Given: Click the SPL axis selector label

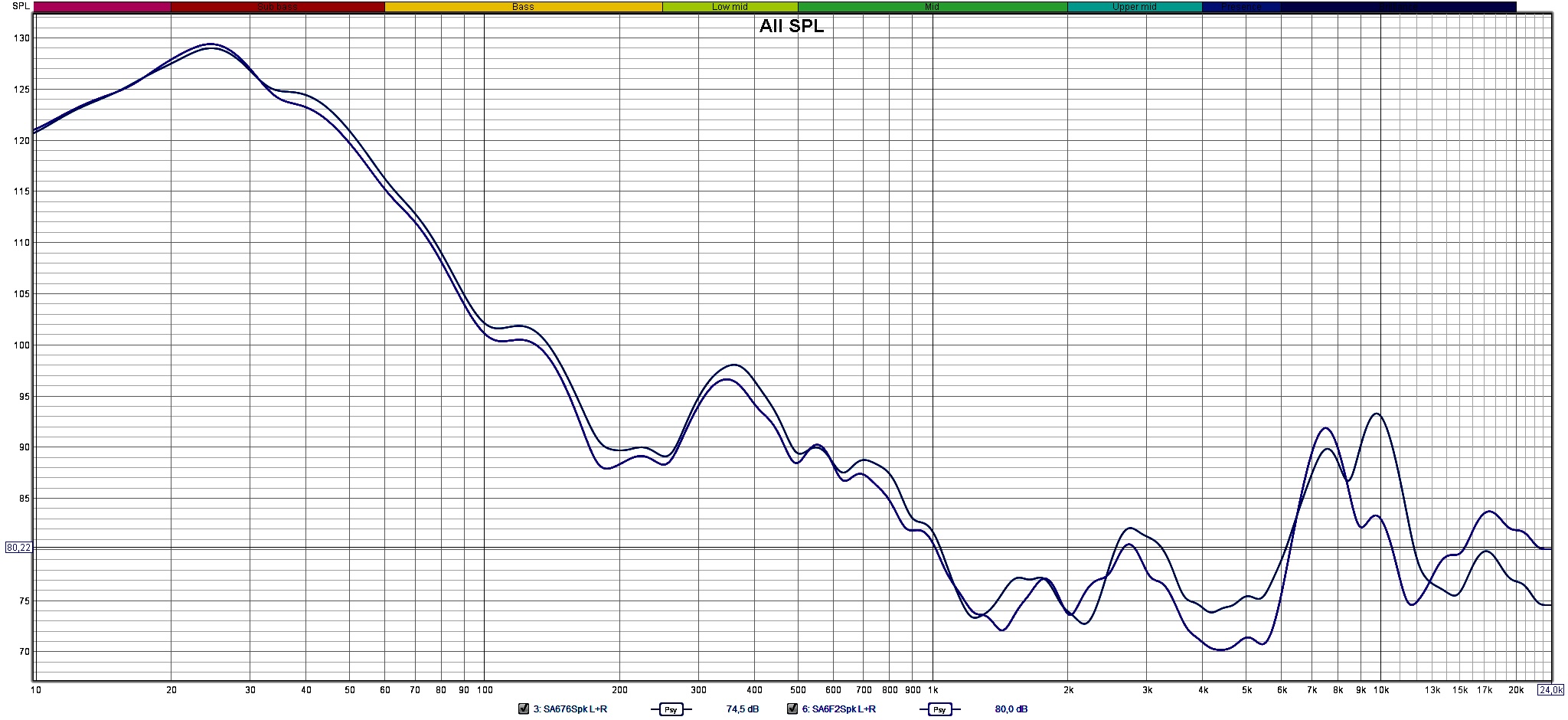Looking at the screenshot, I should tap(21, 6).
